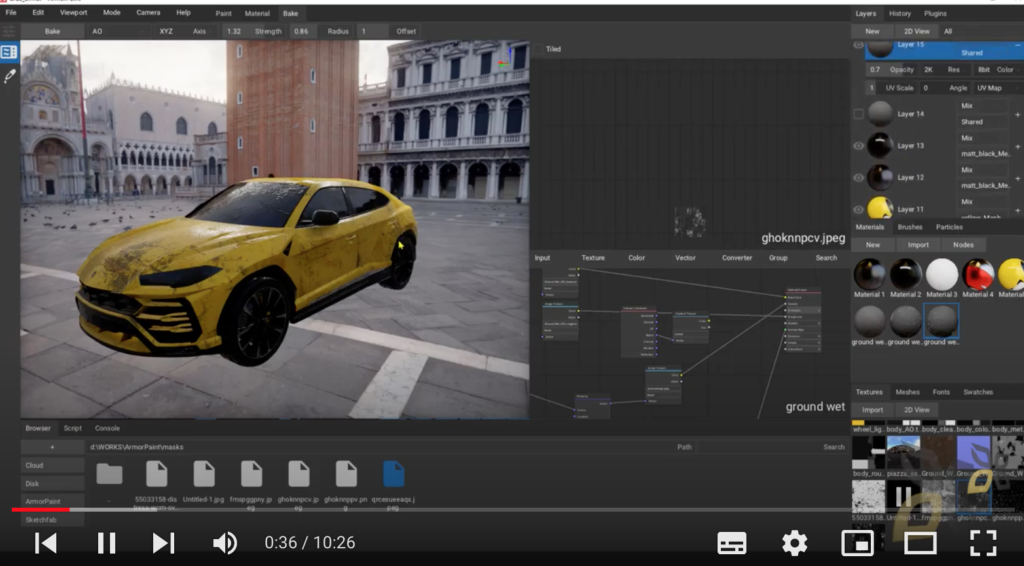Image resolution: width=1024 pixels, height=566 pixels.
Task: Select Material 1 sphere
Action: (x=869, y=274)
